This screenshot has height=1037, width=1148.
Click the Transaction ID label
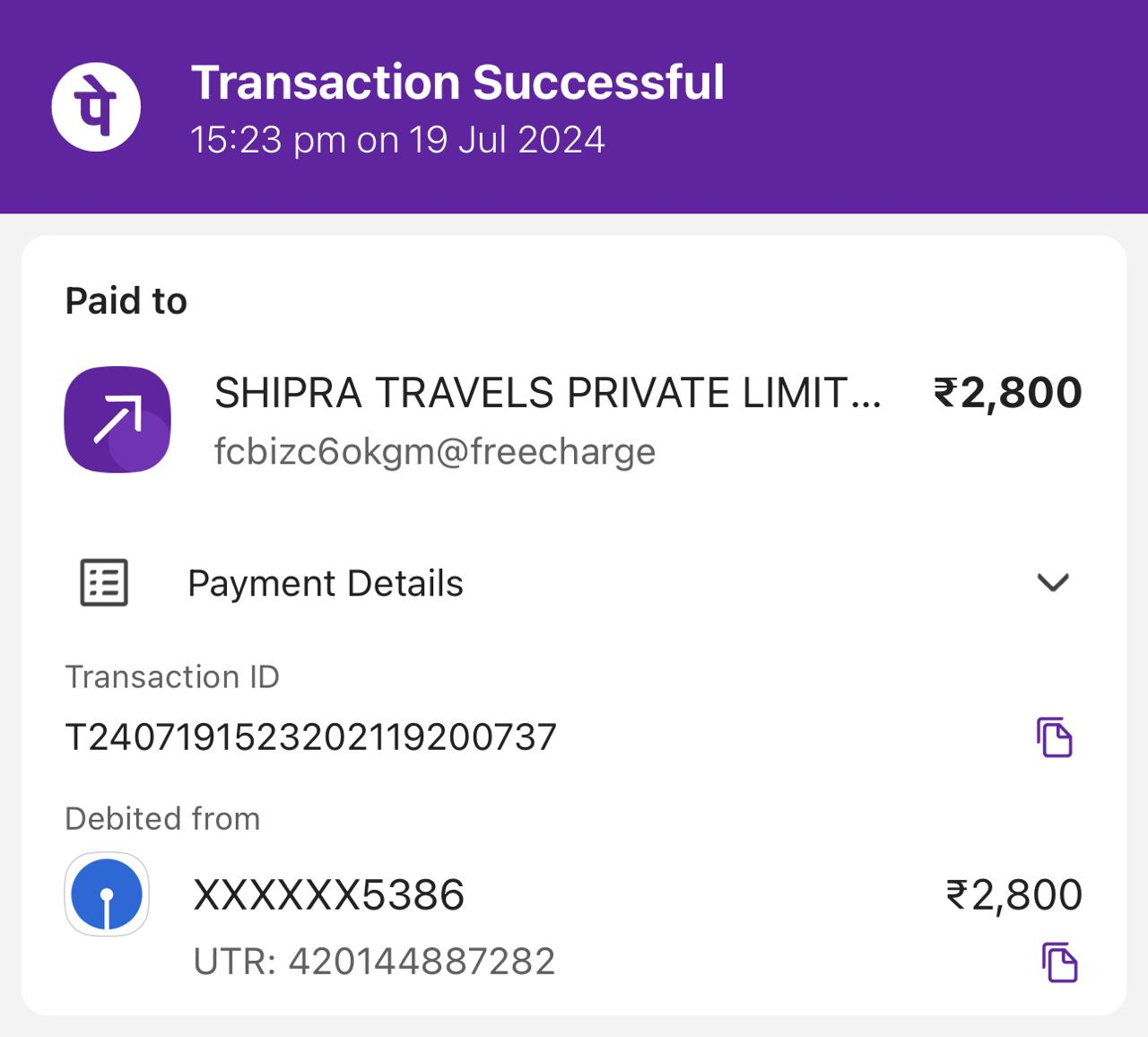coord(172,676)
